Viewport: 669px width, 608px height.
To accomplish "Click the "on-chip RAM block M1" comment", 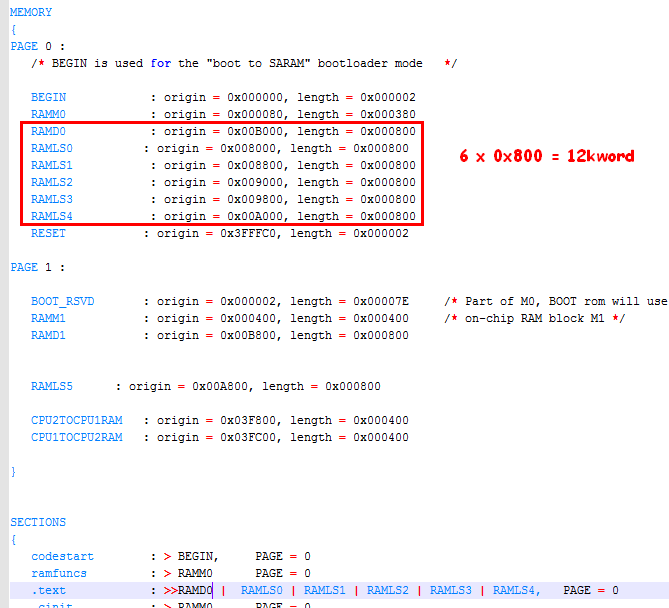I will 535,319.
